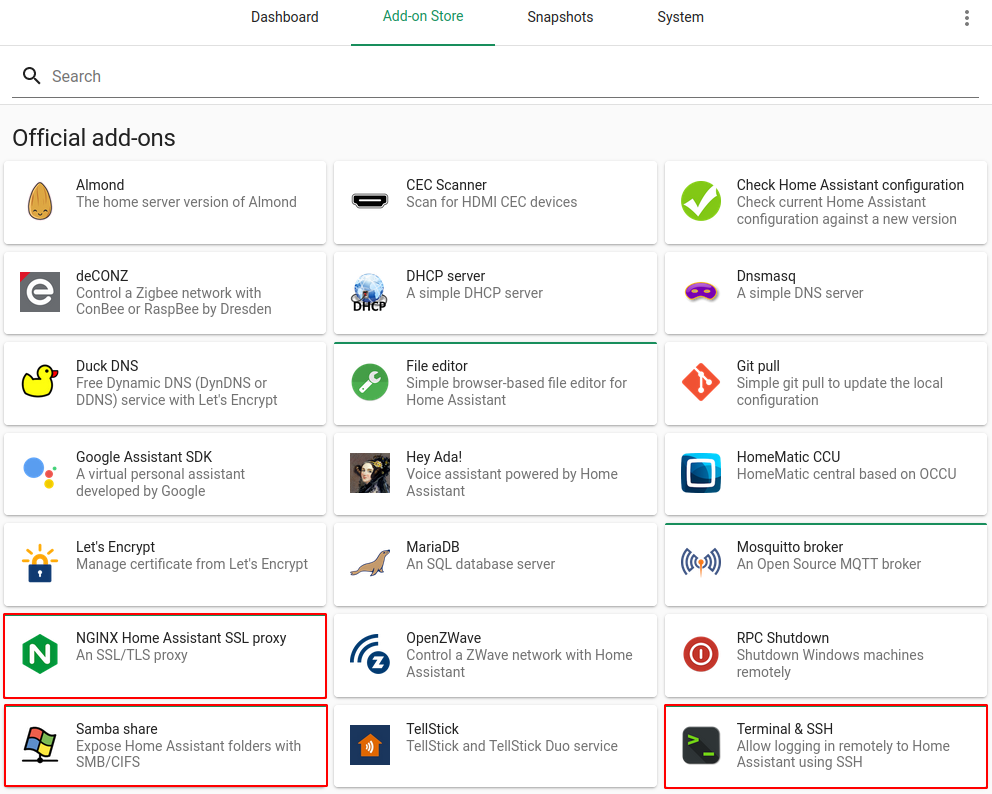The width and height of the screenshot is (992, 794).
Task: Click the File editor green wrench icon
Action: [x=369, y=382]
